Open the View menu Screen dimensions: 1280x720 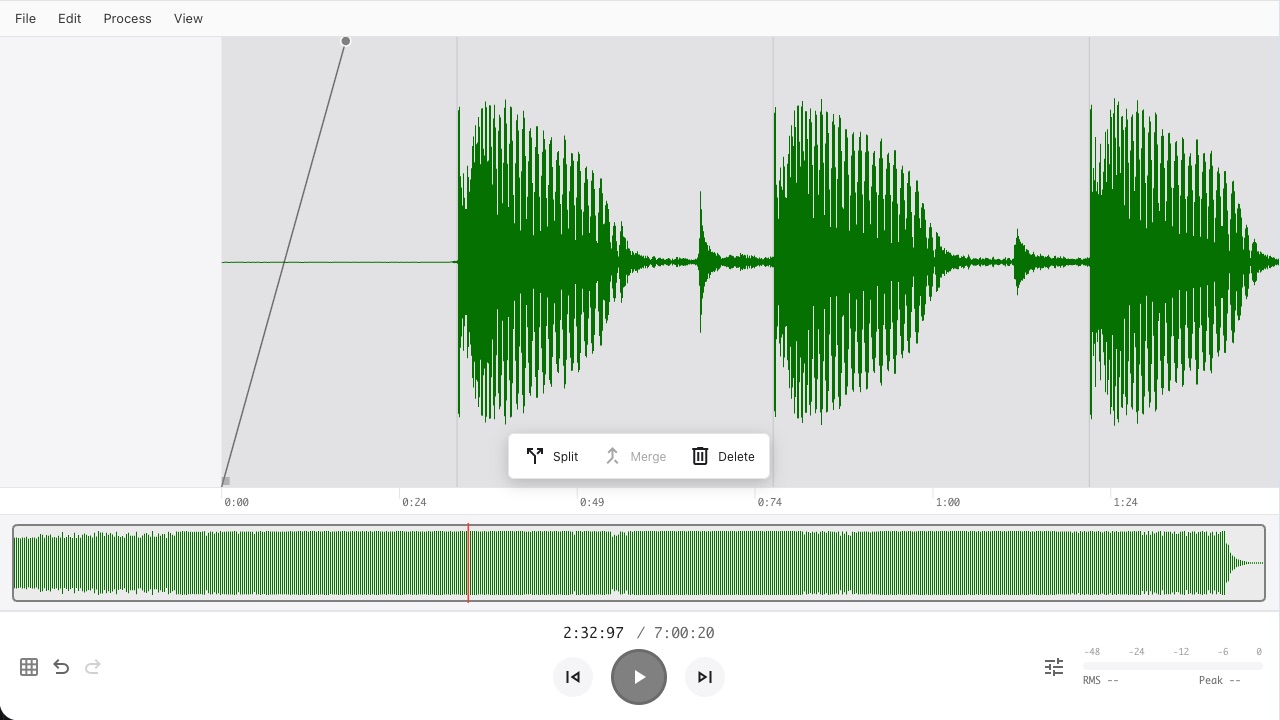(188, 18)
